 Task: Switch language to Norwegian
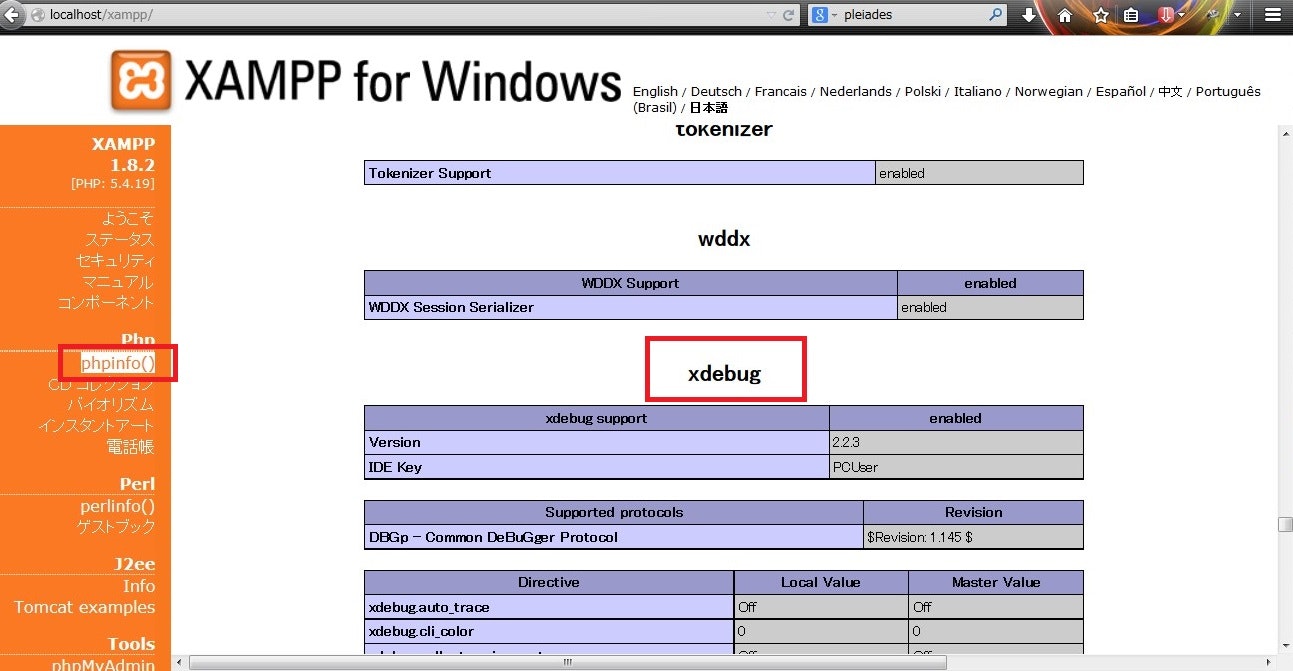(1049, 91)
